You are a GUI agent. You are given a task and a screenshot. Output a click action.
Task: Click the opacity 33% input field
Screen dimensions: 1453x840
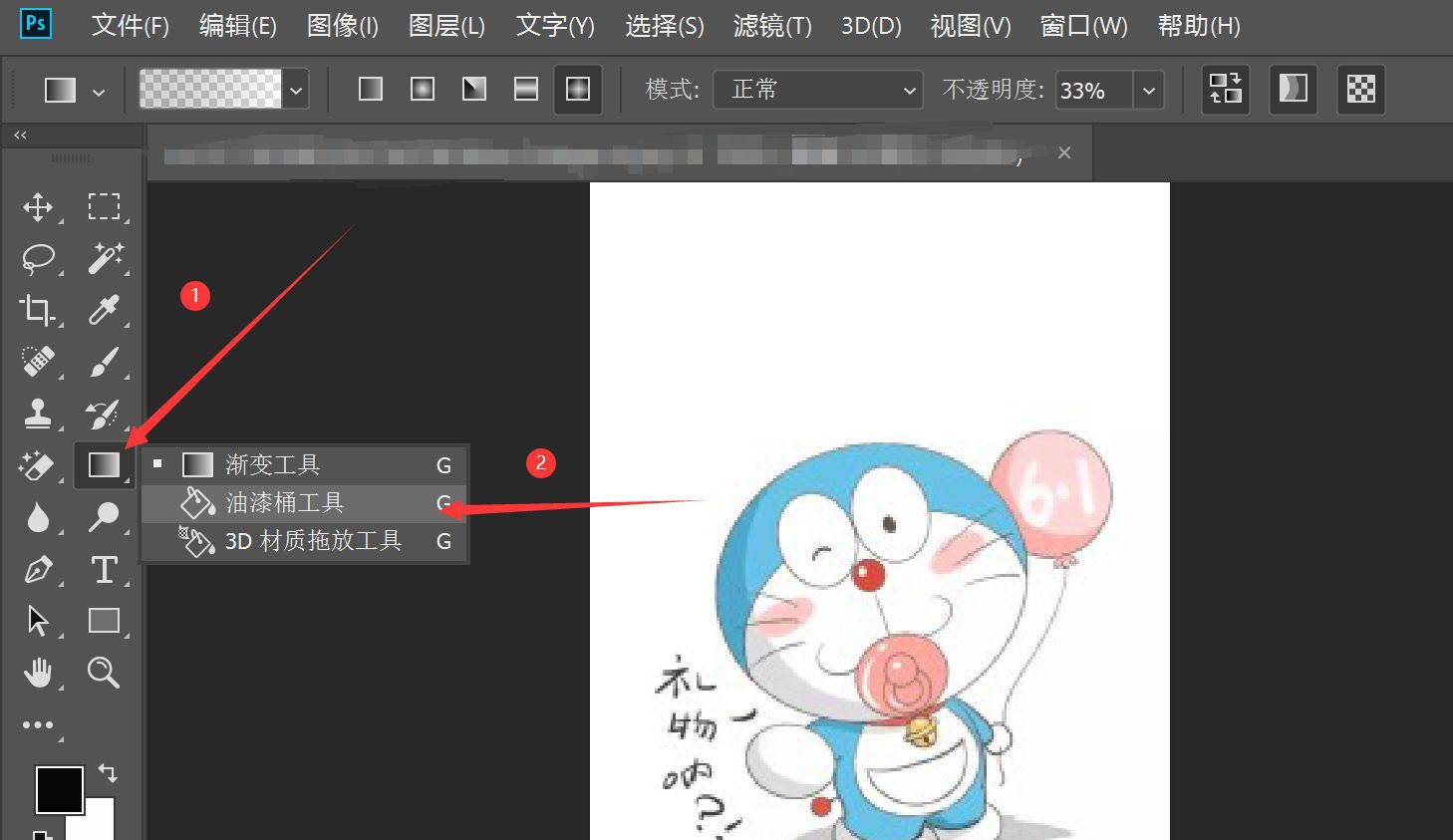pyautogui.click(x=1093, y=91)
